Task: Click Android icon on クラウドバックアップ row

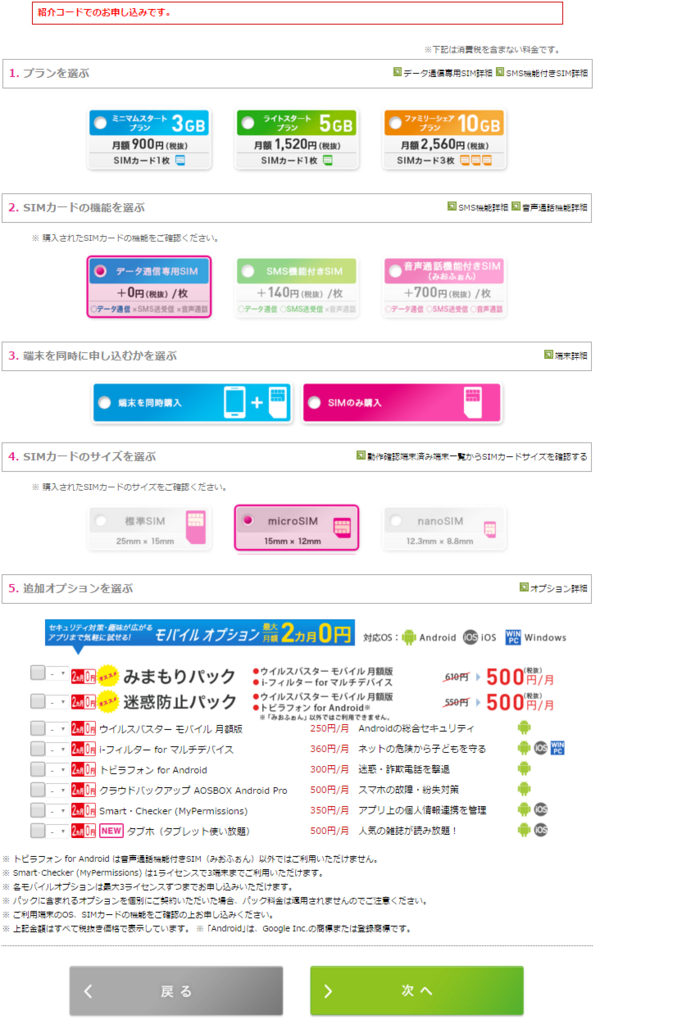Action: (524, 789)
